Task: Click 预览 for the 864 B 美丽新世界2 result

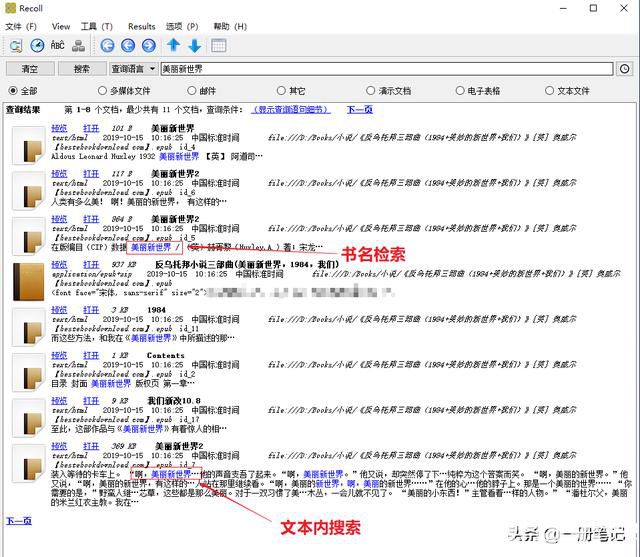Action: 59,219
